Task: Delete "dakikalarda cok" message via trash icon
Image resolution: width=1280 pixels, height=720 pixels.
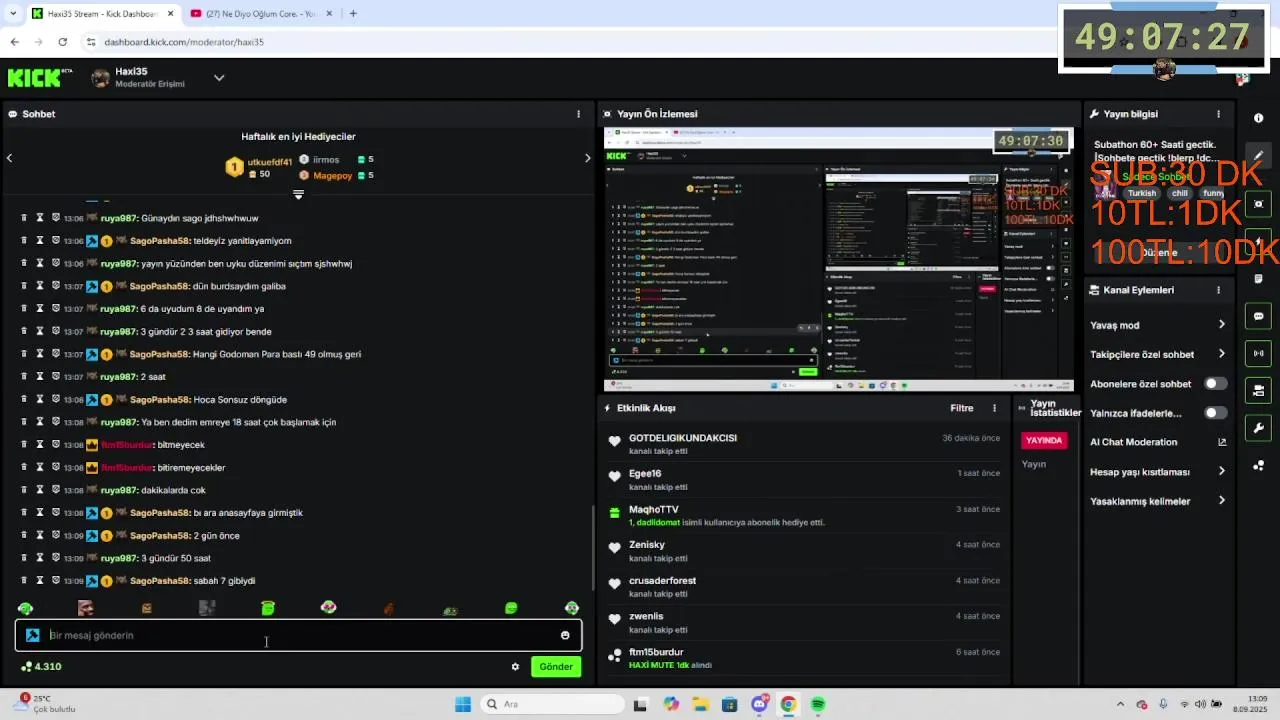Action: coord(24,490)
